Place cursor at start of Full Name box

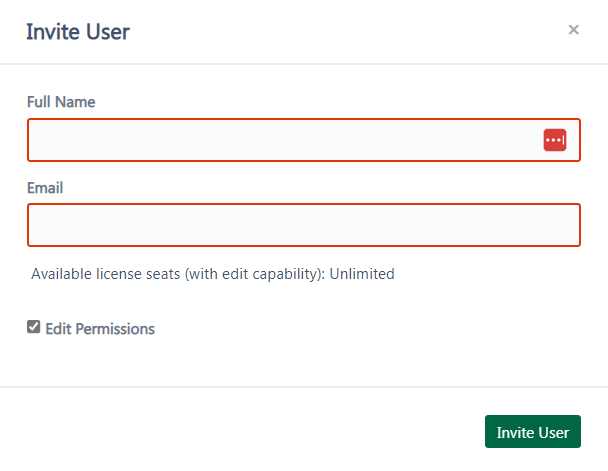tap(37, 140)
